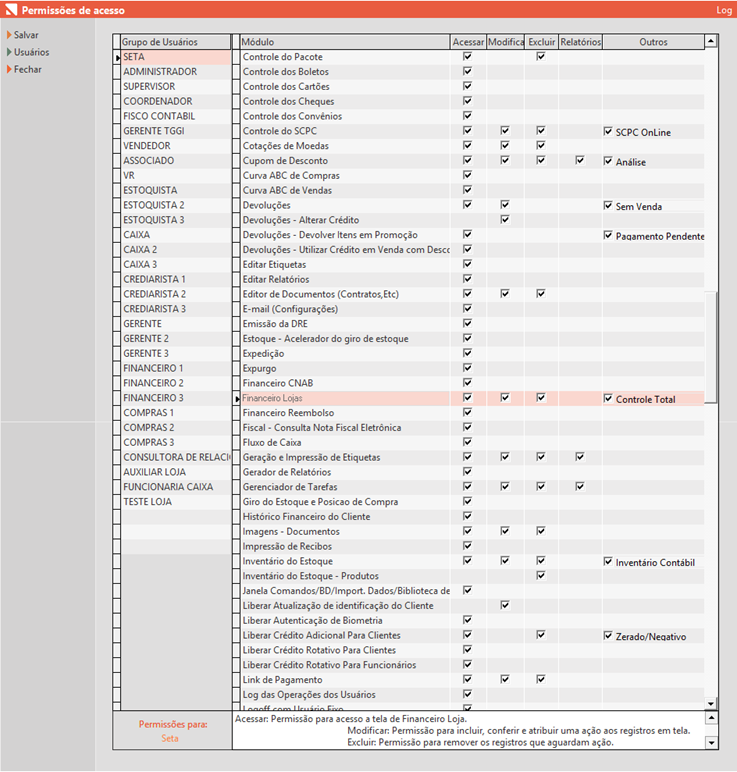Toggle Excluir for Financeiro Lojas
The height and width of the screenshot is (772, 737).
pyautogui.click(x=541, y=397)
